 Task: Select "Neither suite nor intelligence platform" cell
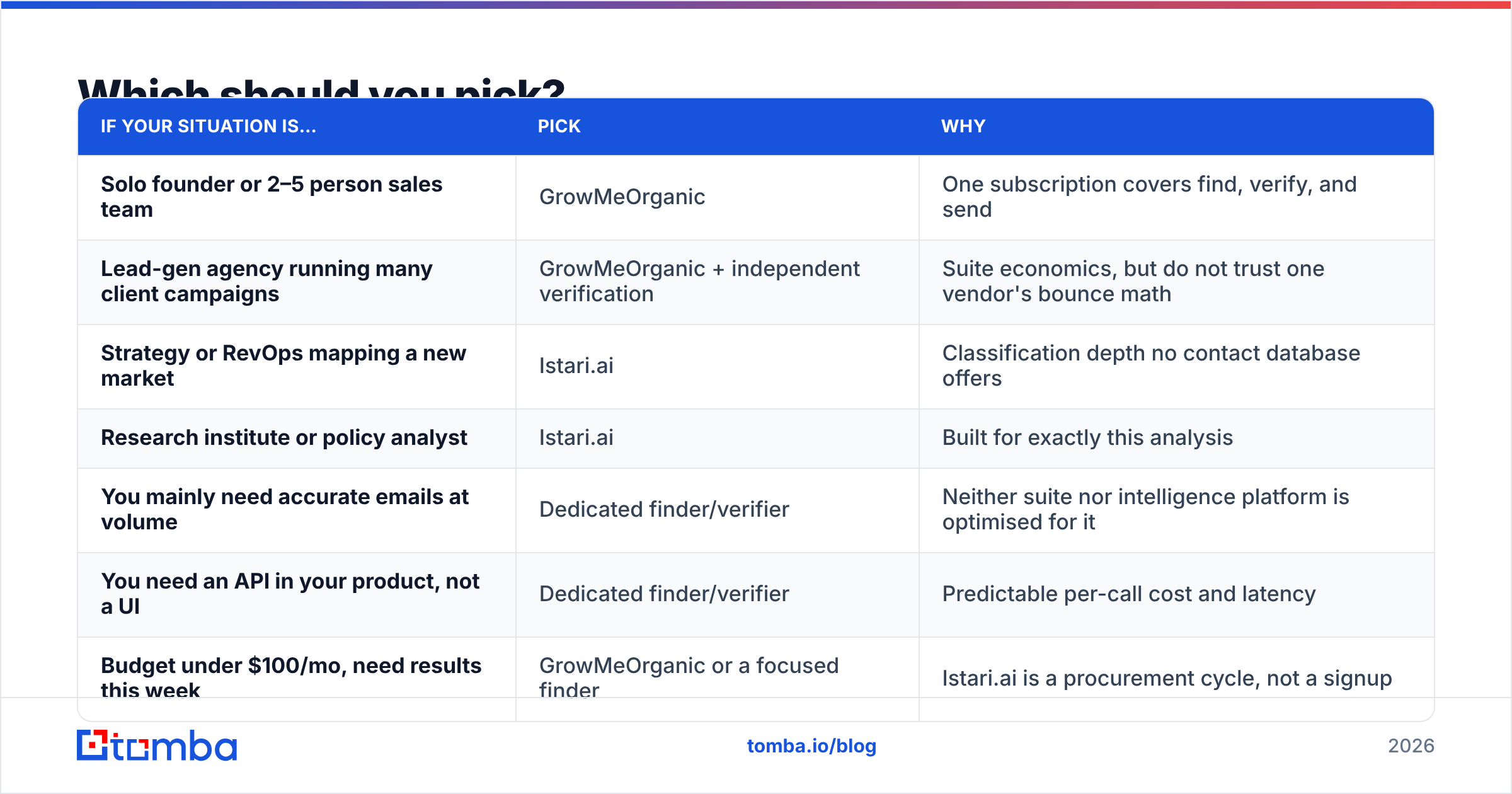click(1176, 510)
